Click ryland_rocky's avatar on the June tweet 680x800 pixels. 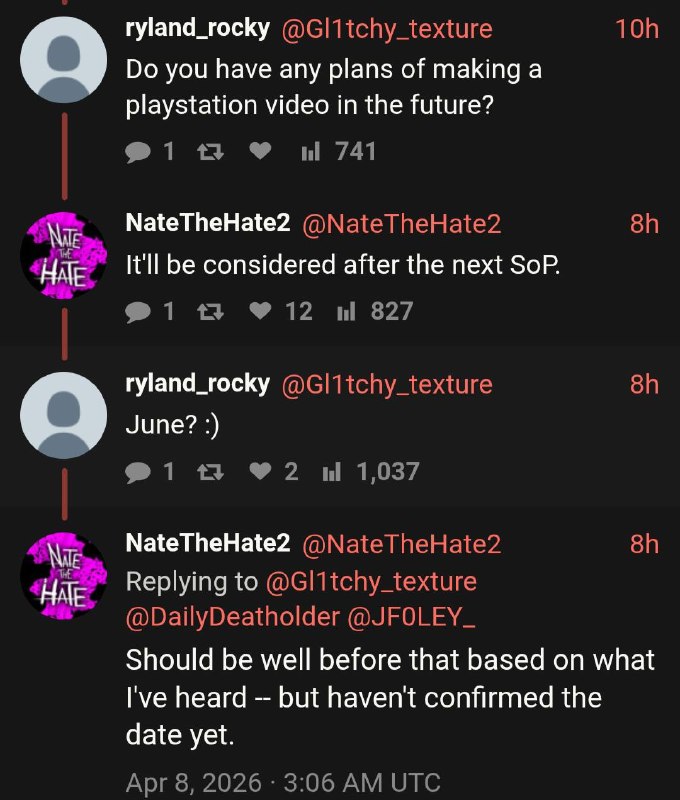(63, 415)
